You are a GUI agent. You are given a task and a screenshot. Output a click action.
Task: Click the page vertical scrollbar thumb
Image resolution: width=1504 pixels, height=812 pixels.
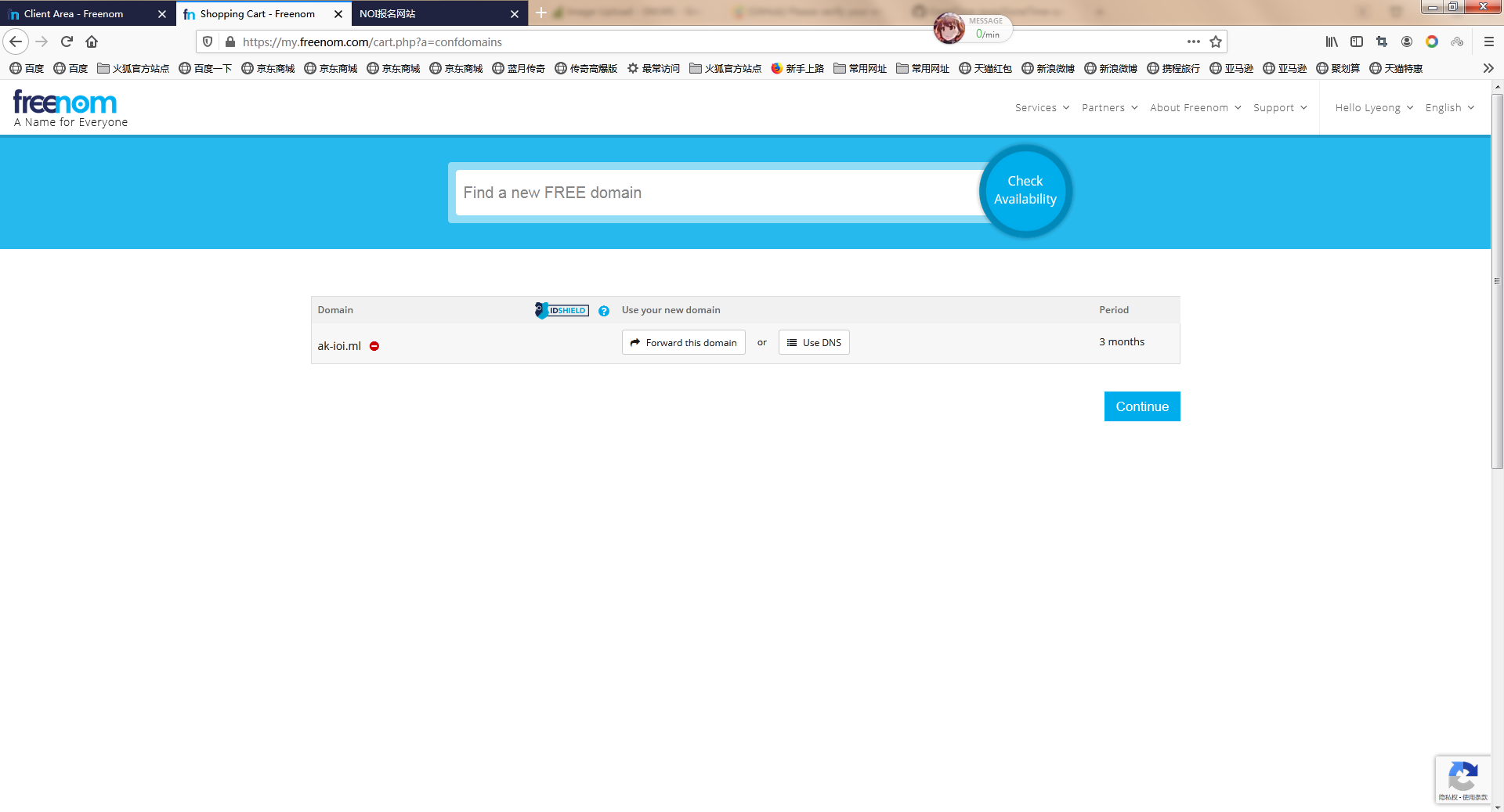[1497, 282]
